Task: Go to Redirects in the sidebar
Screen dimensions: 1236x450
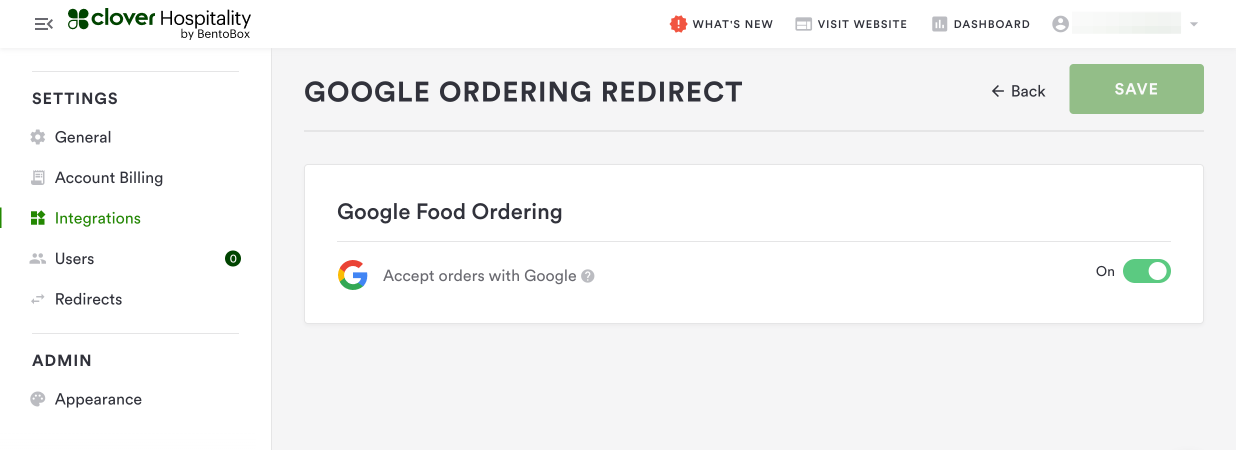Action: (88, 299)
